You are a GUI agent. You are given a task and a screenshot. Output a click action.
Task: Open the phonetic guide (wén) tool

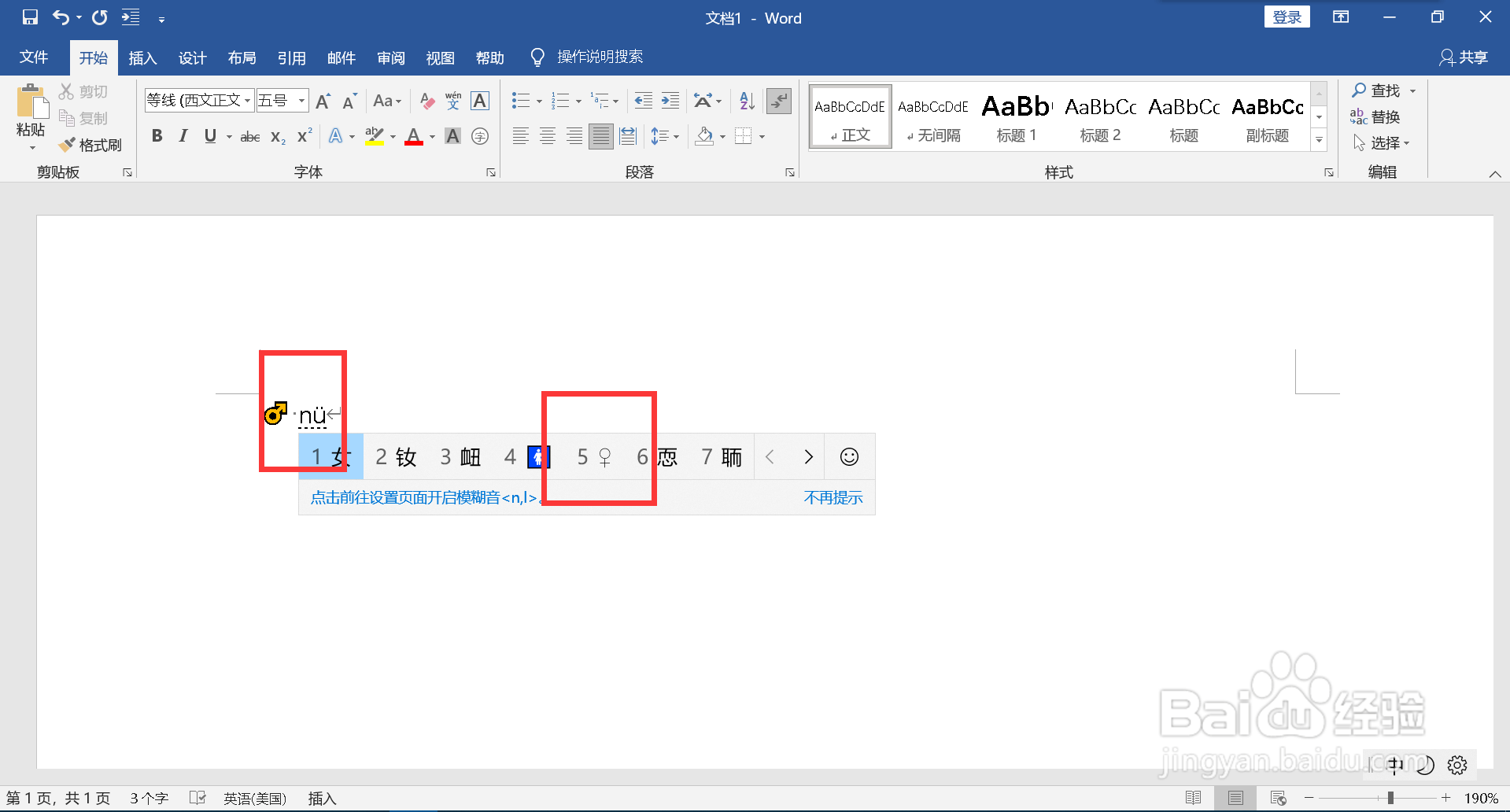tap(453, 101)
